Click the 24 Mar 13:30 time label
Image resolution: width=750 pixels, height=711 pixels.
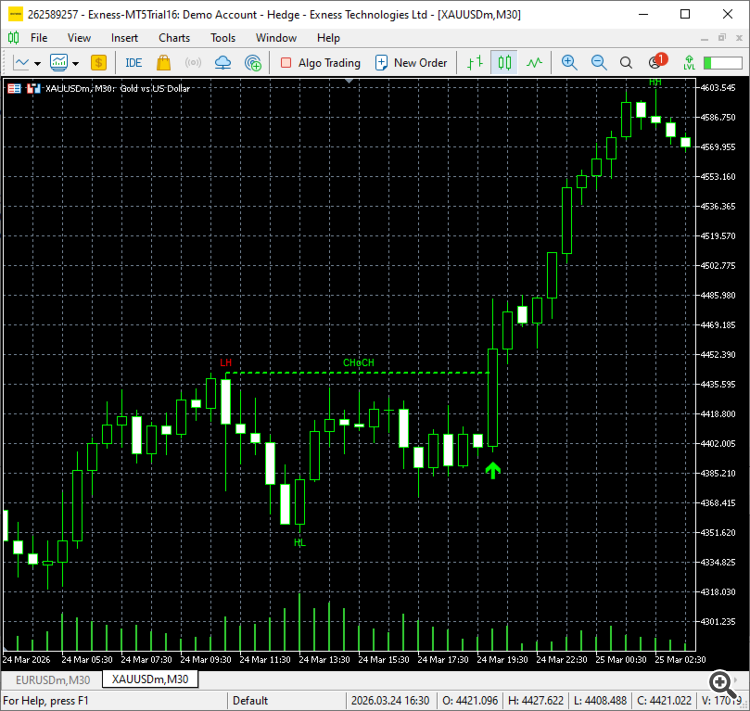coord(324,659)
